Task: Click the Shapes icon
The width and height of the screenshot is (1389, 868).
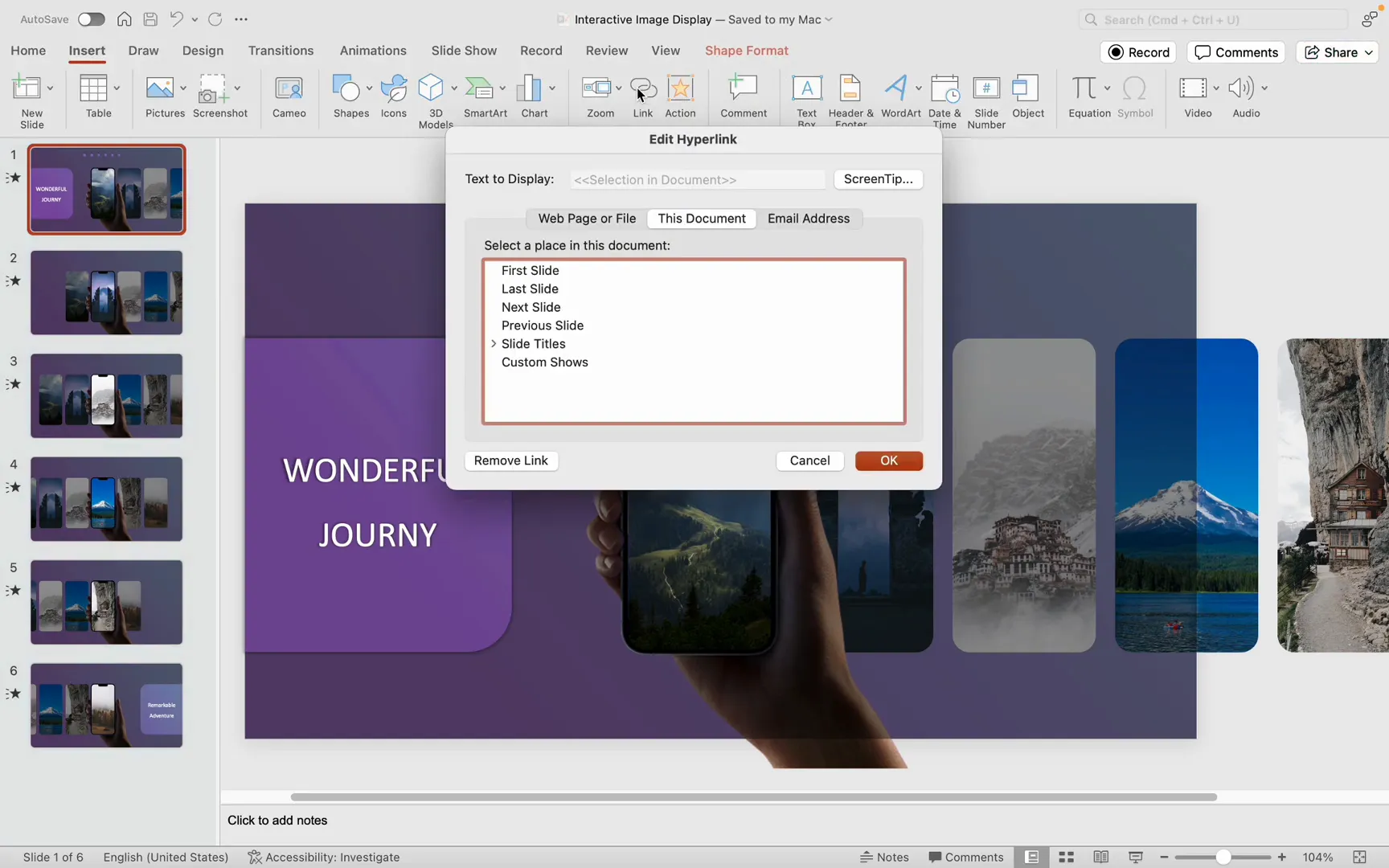Action: pos(346,88)
